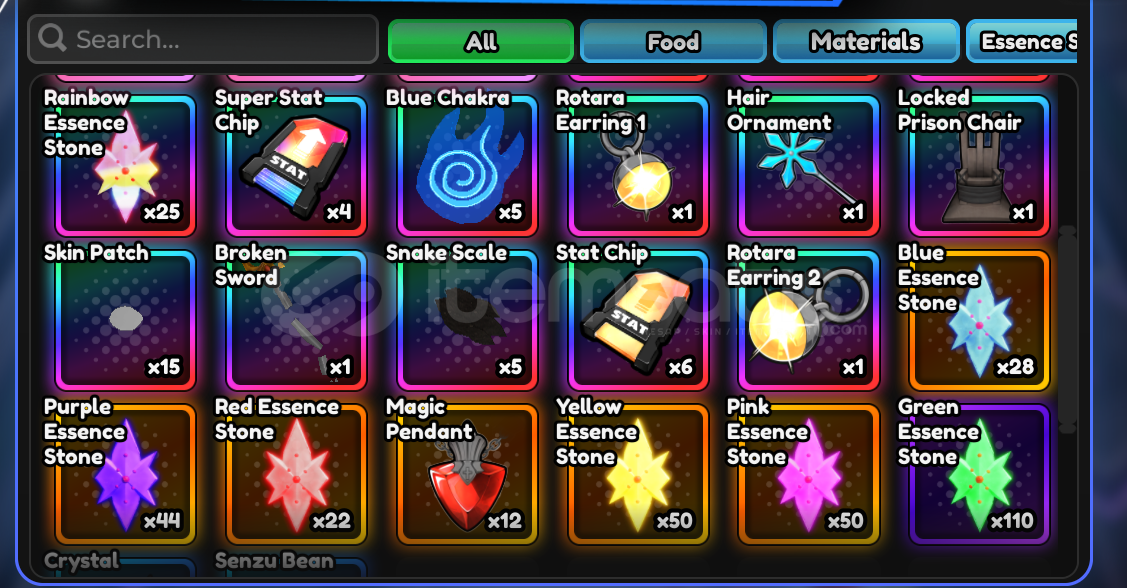1127x588 pixels.
Task: Select Rotara Earring 1
Action: [638, 165]
